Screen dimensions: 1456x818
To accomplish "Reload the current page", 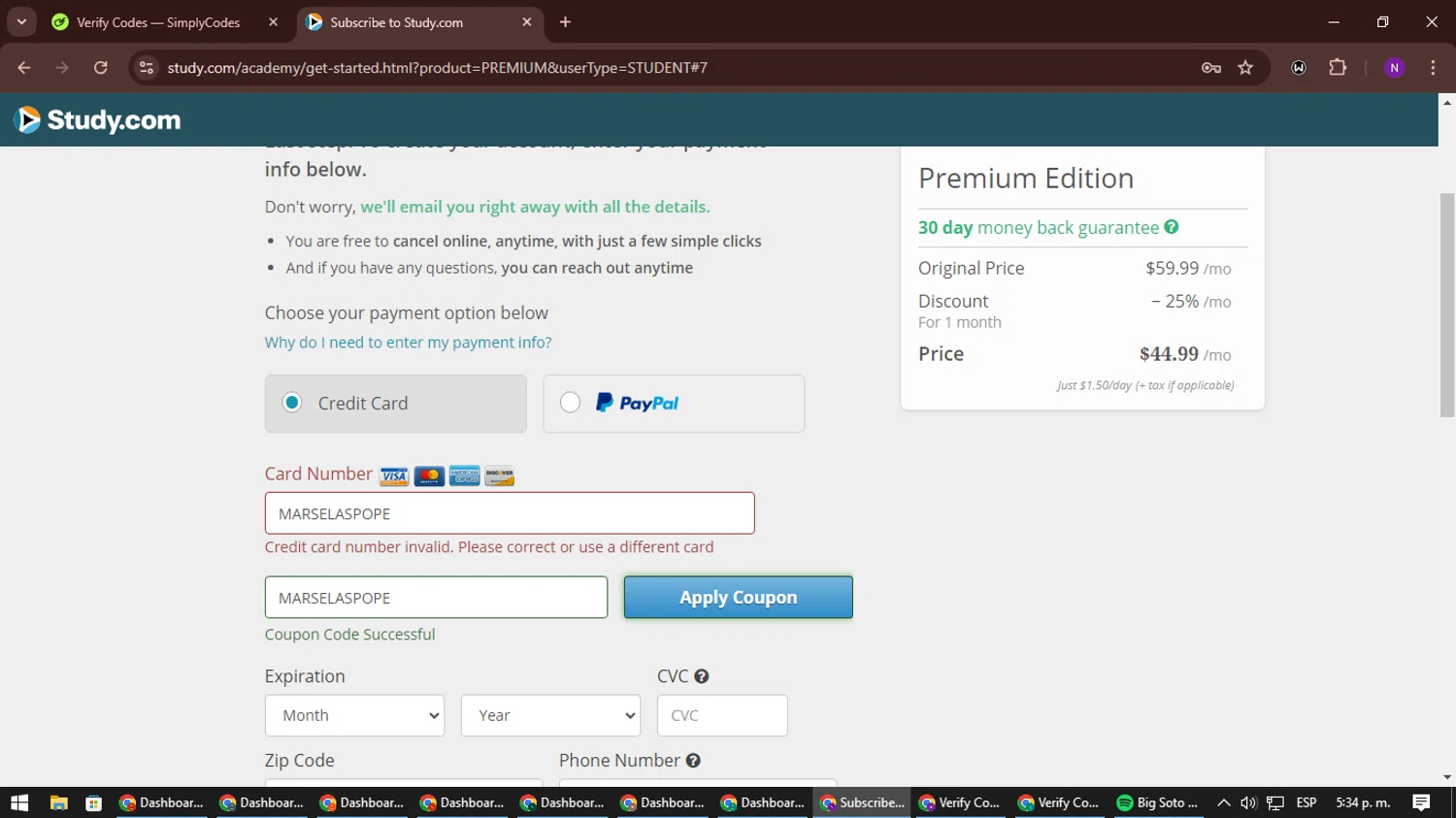I will (x=100, y=68).
